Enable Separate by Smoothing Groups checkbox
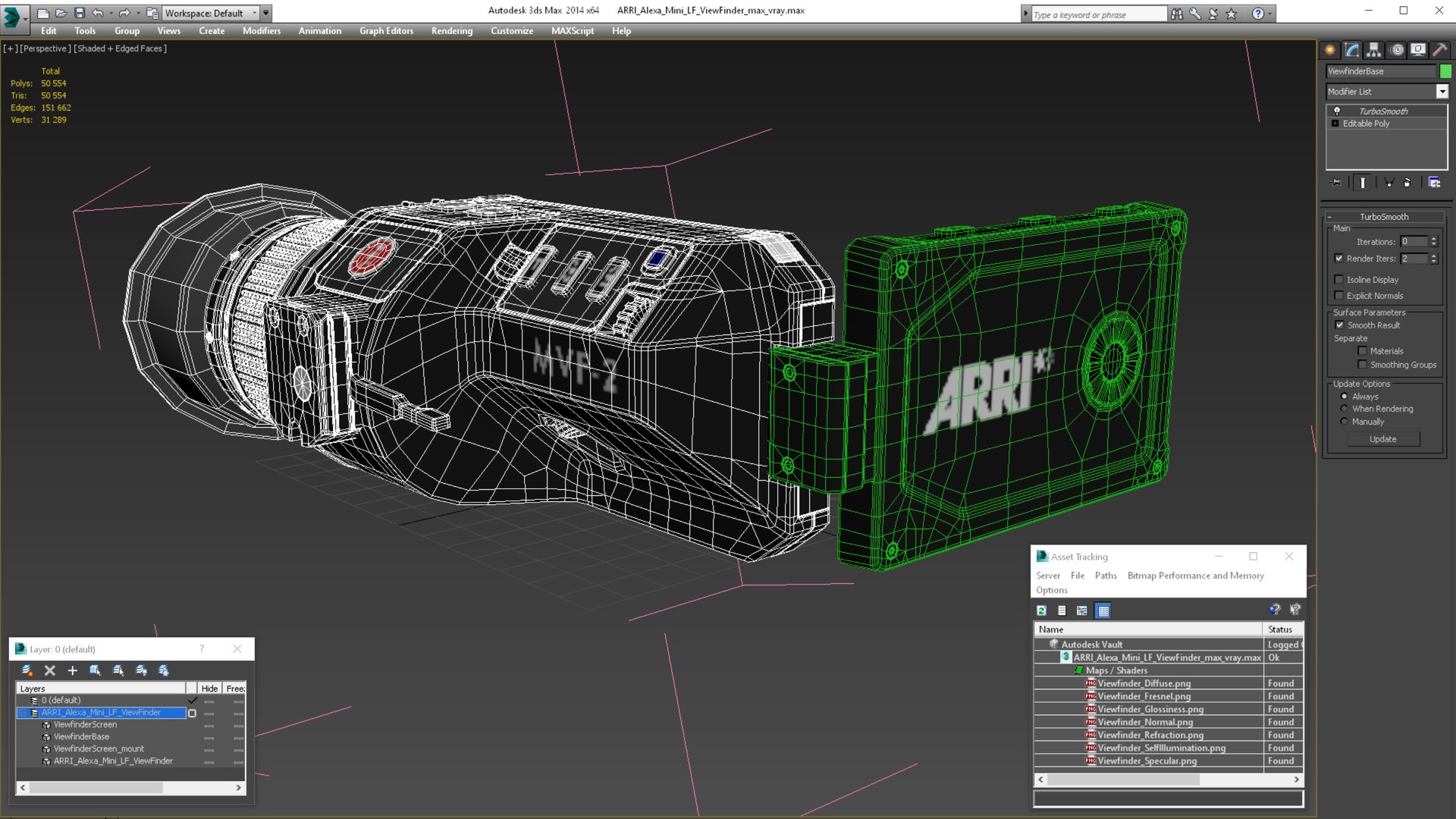The width and height of the screenshot is (1456, 819). point(1363,365)
